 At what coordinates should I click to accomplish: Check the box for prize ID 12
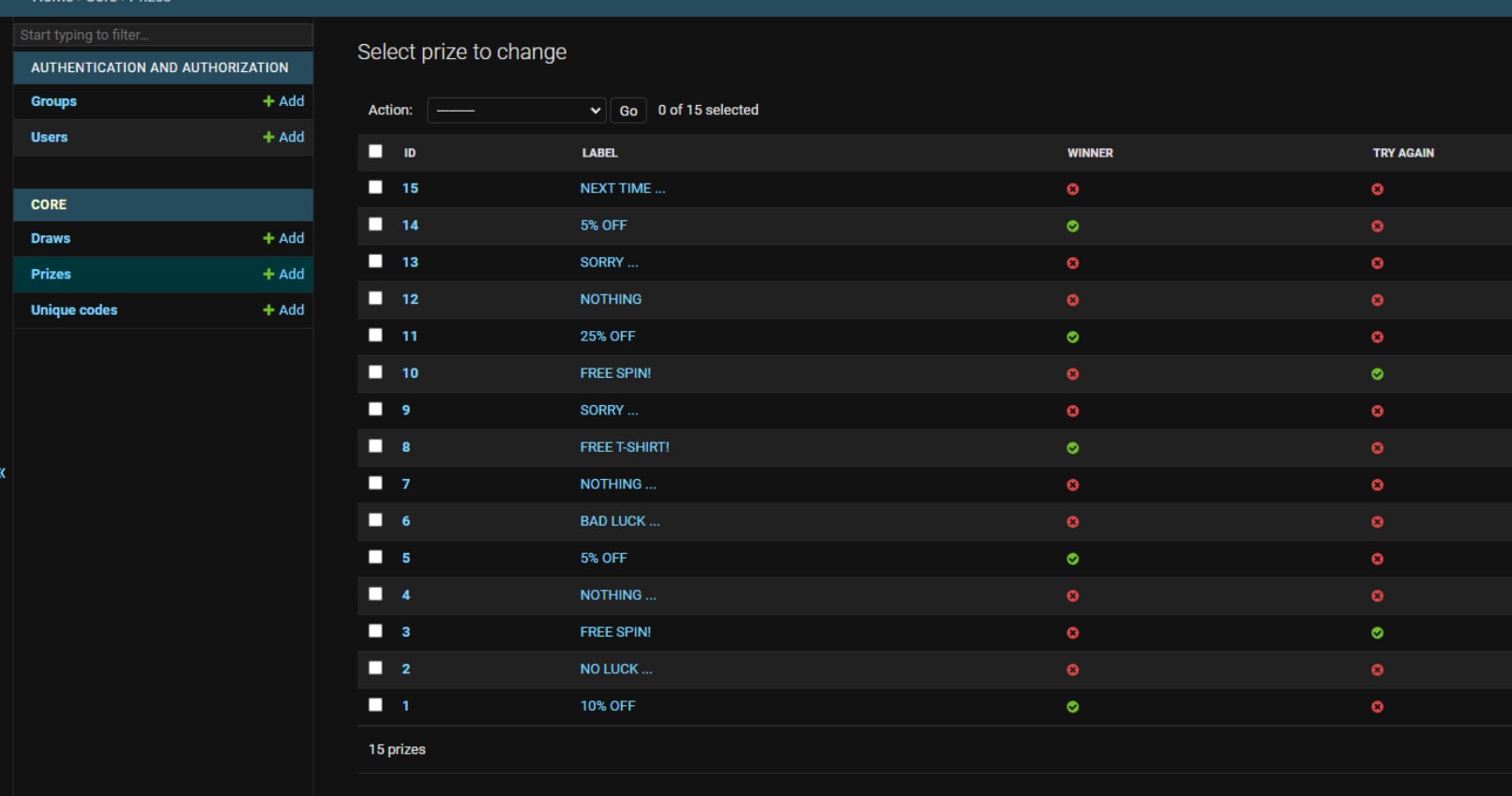pos(375,298)
